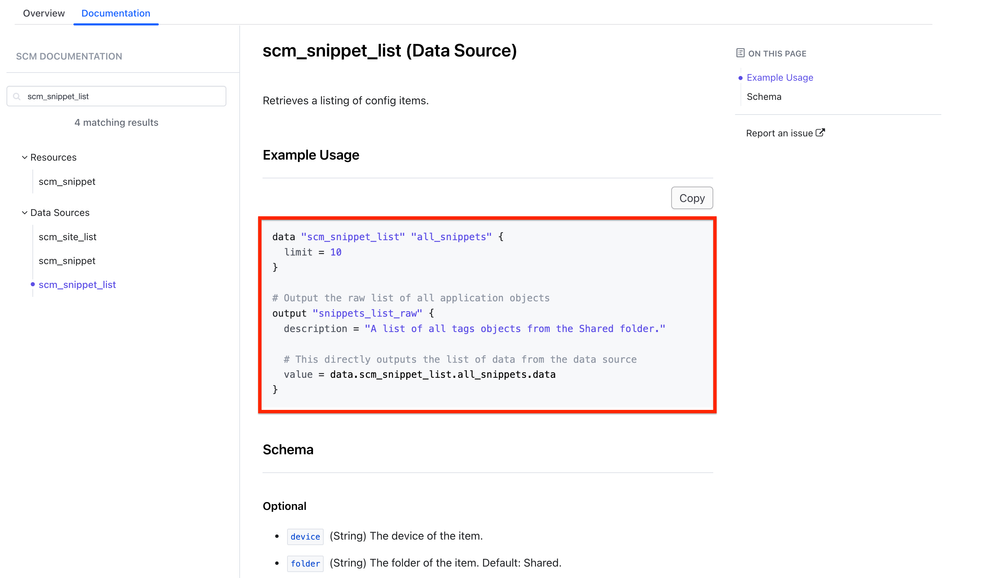The image size is (999, 578).
Task: Open the Overview tab
Action: click(43, 13)
